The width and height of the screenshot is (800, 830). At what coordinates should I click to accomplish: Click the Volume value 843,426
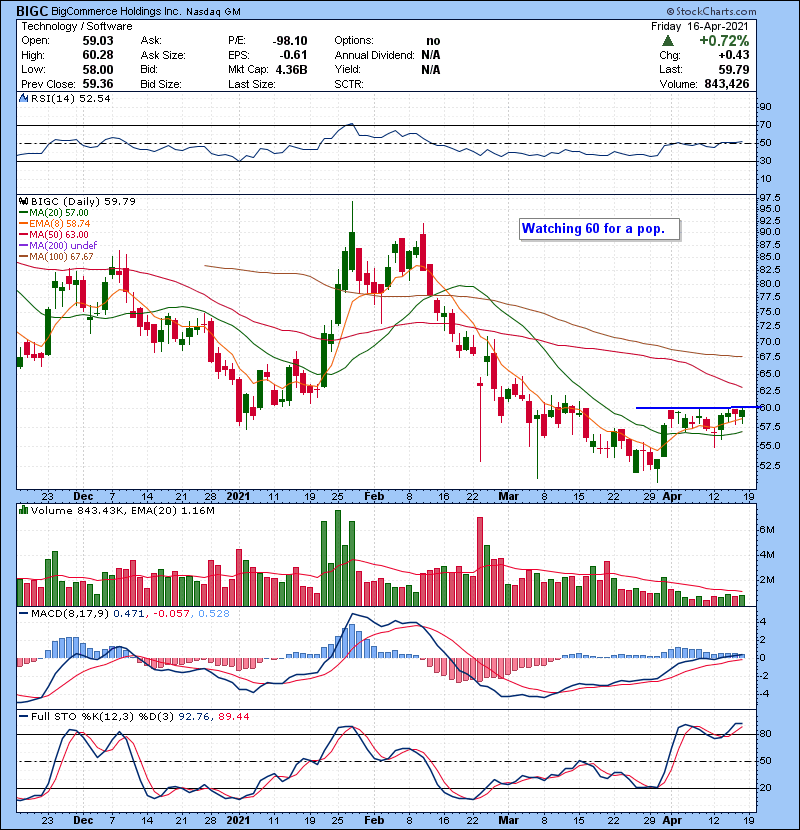727,84
